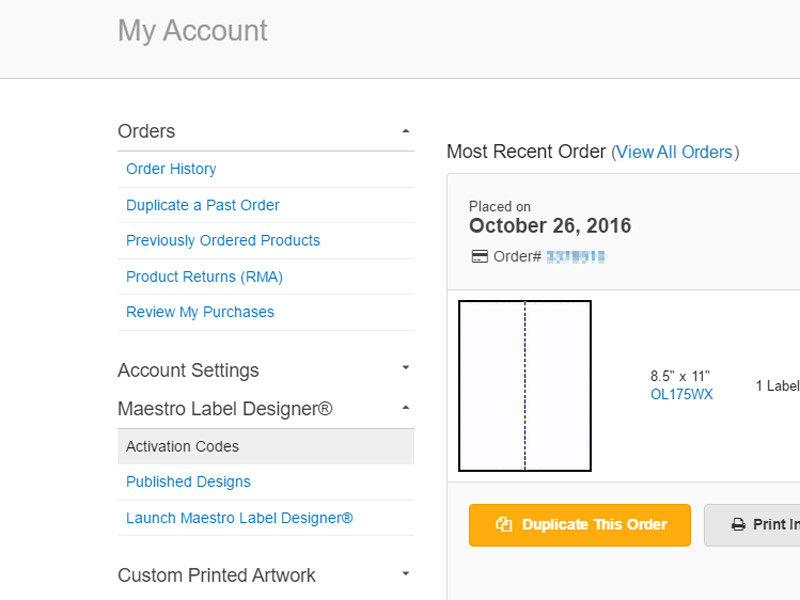
Task: Expand the Account Settings section
Action: click(405, 369)
